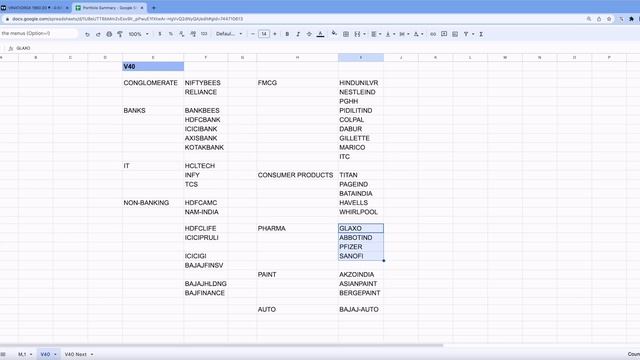This screenshot has height=360, width=640.
Task: Open the horizontal align dropdown
Action: [x=376, y=34]
